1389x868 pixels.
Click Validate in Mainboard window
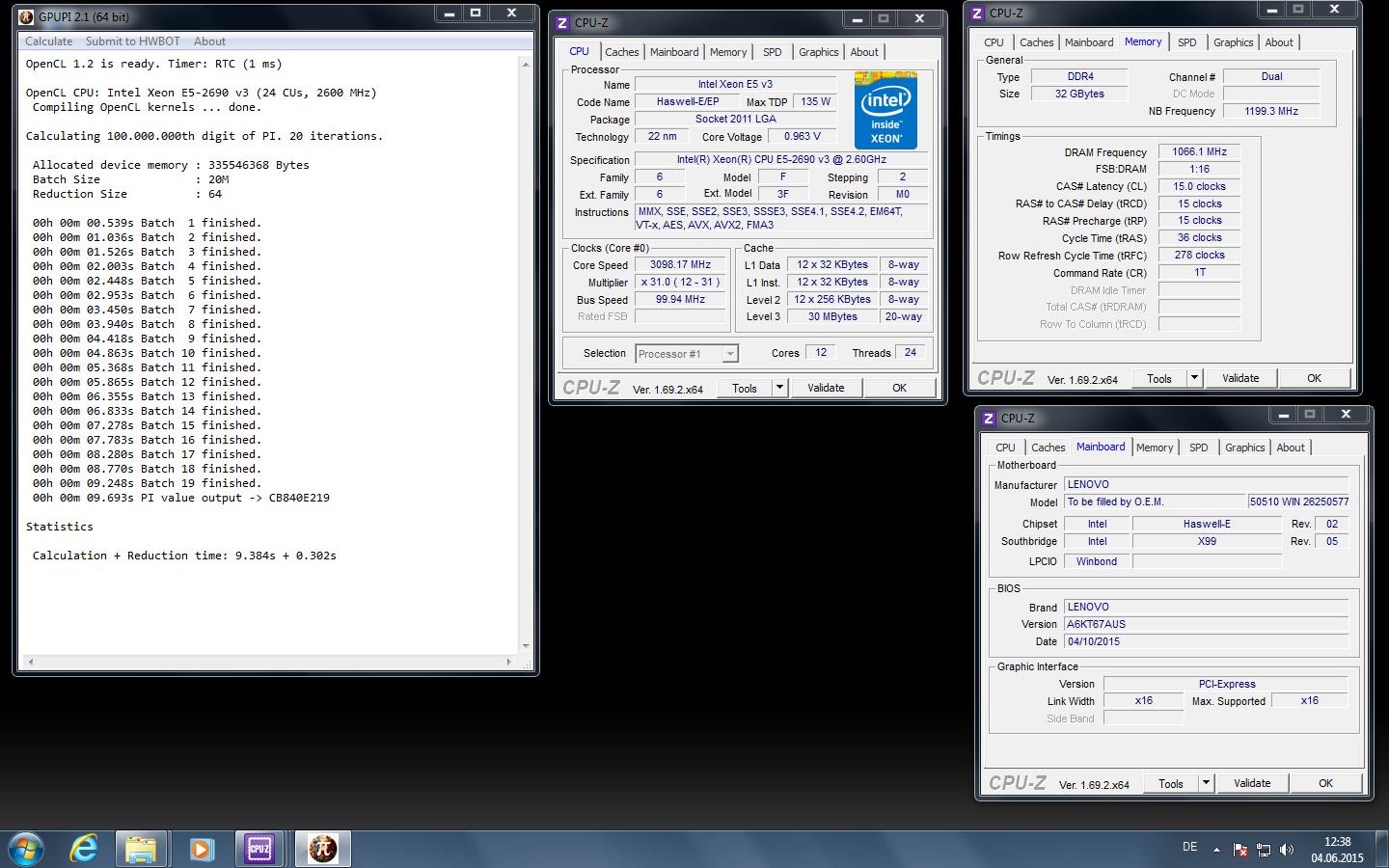click(x=1252, y=783)
